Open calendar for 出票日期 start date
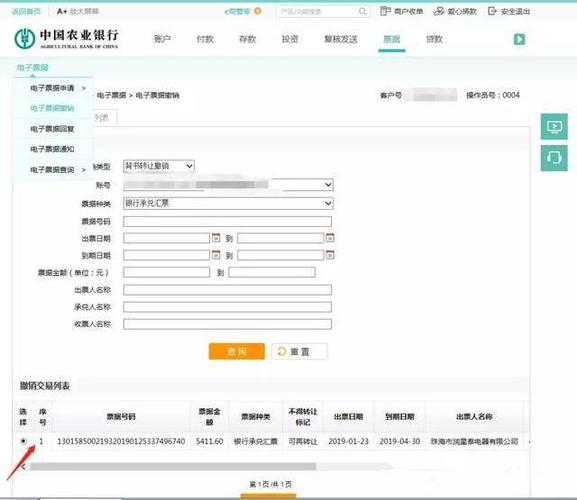Image resolution: width=577 pixels, height=500 pixels. tap(216, 238)
